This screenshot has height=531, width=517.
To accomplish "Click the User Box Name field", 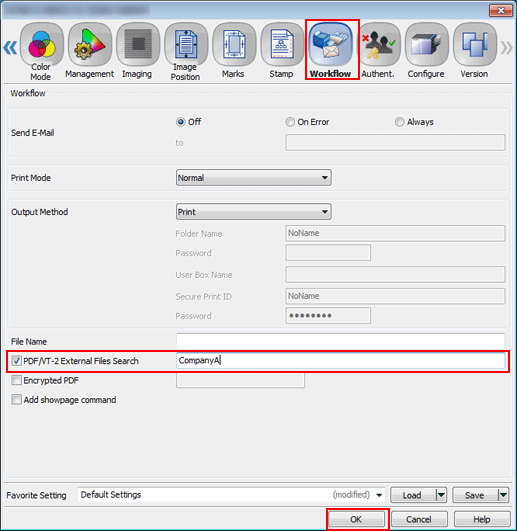I will click(x=395, y=274).
